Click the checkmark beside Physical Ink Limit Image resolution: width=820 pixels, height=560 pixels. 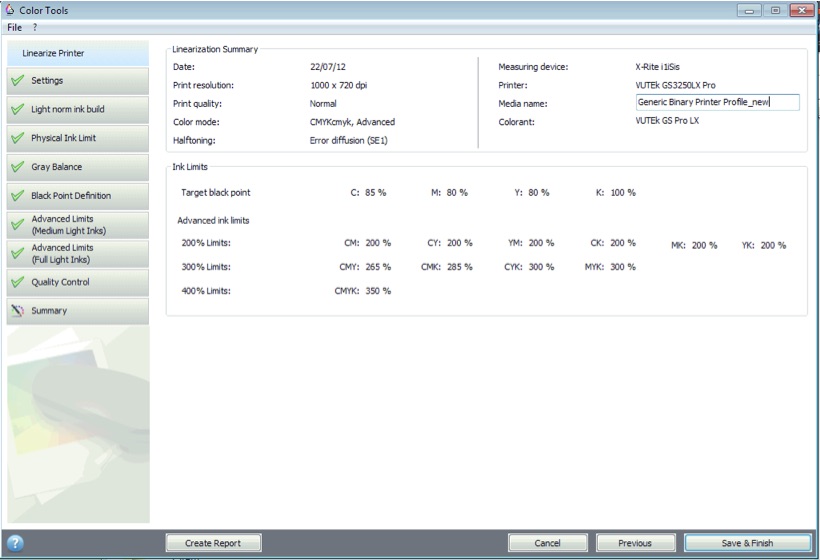[x=18, y=138]
